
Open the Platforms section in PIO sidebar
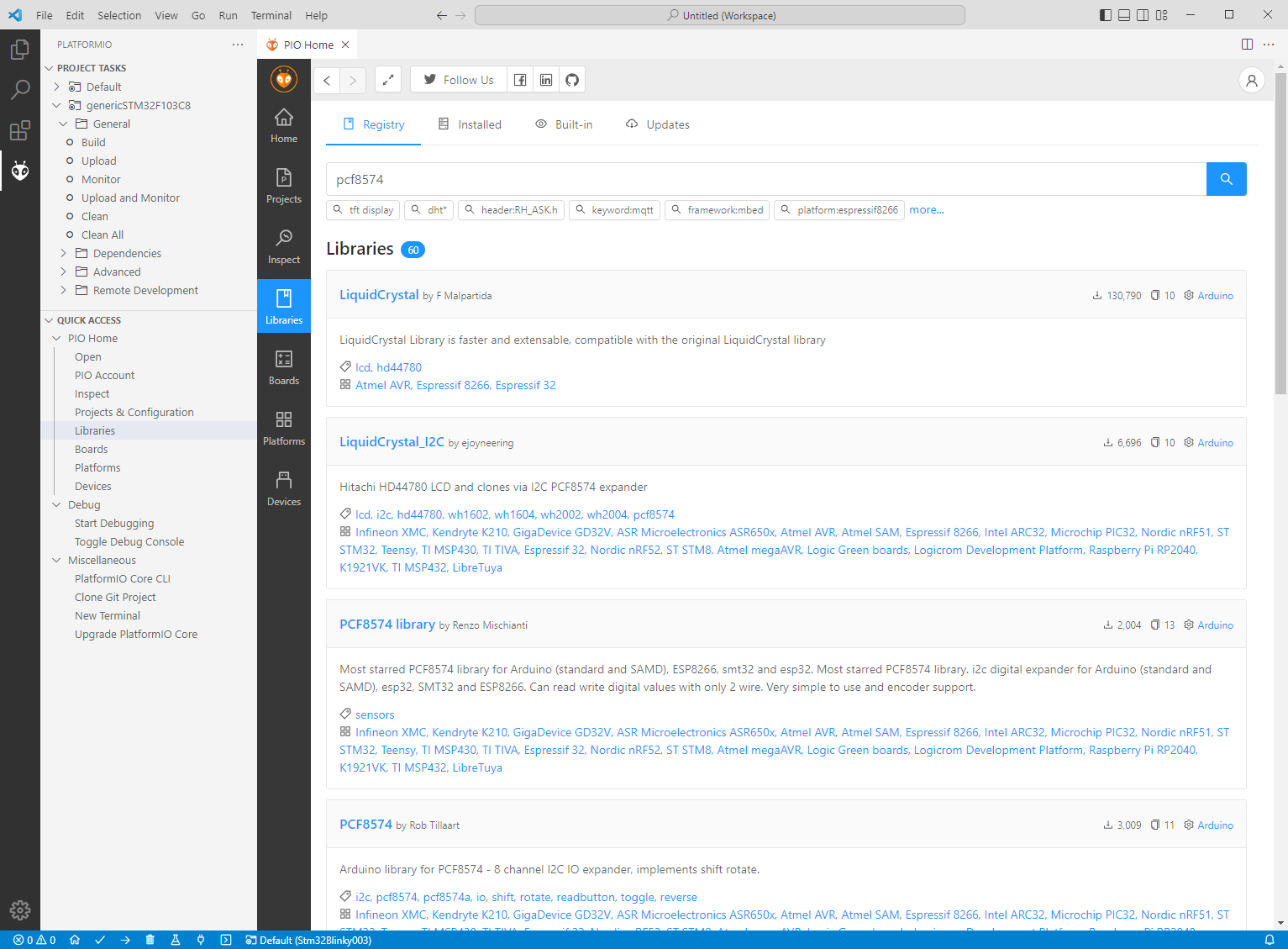point(284,429)
